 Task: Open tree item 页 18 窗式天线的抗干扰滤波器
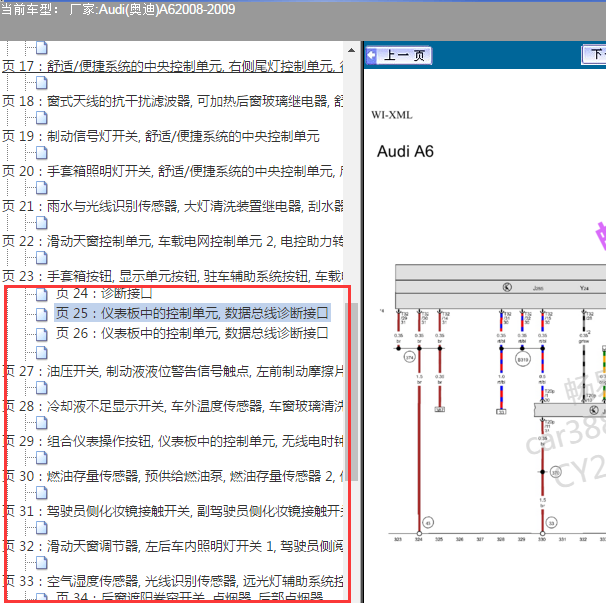(172, 101)
